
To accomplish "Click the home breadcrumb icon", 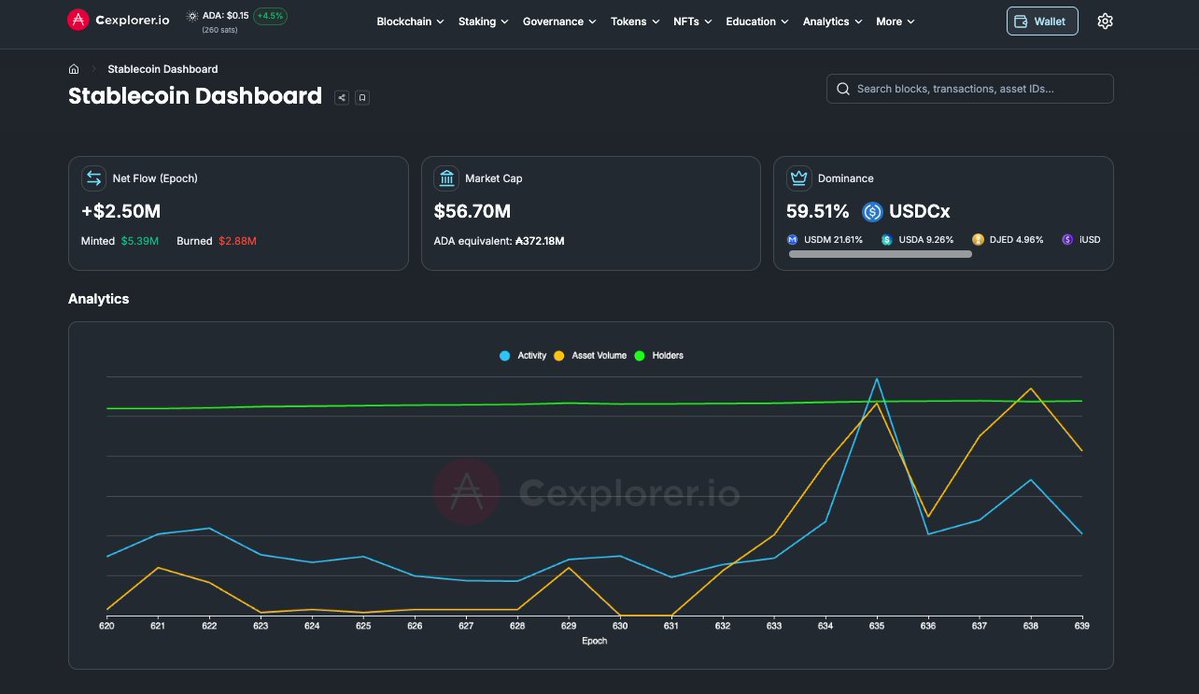I will tap(73, 69).
